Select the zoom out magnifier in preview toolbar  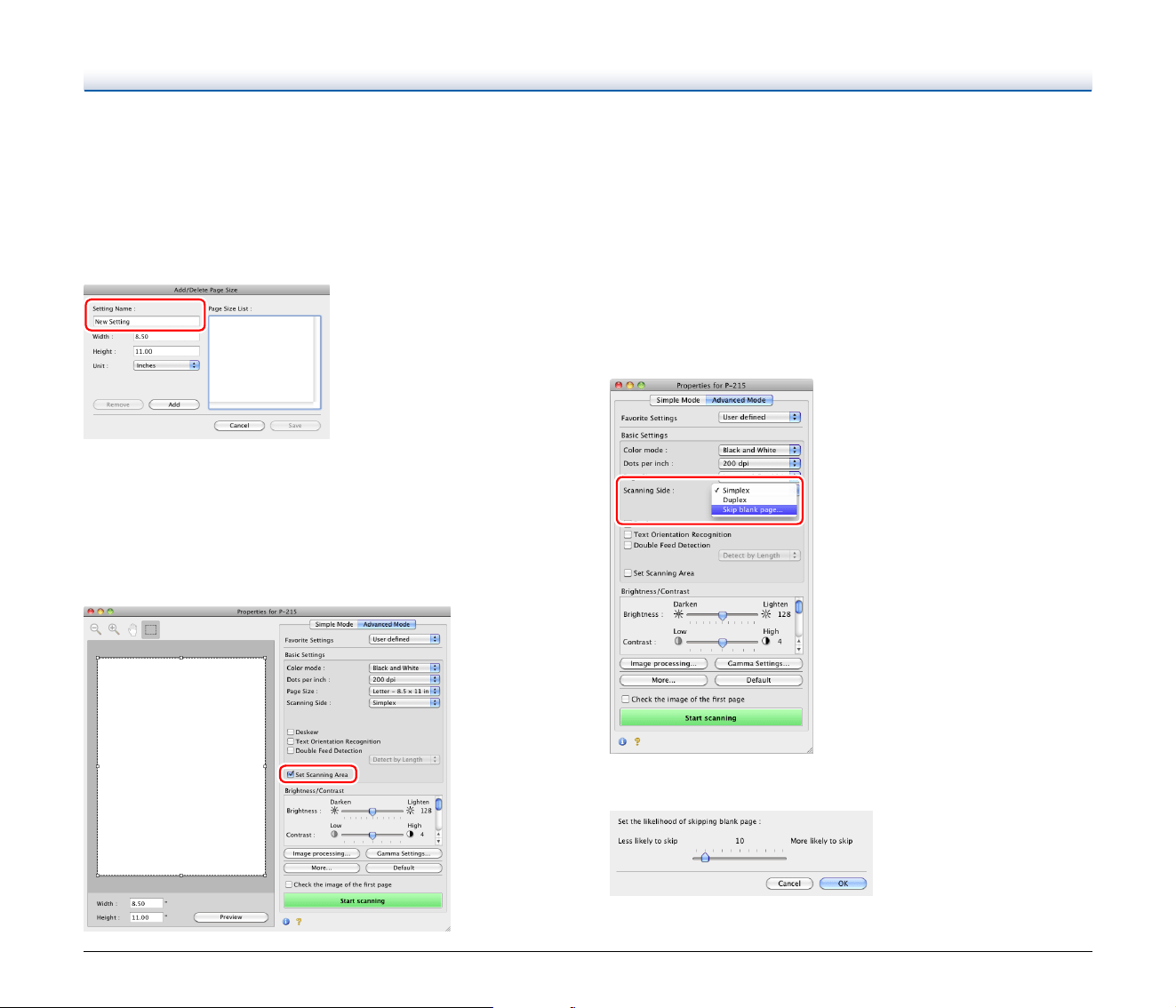(96, 629)
